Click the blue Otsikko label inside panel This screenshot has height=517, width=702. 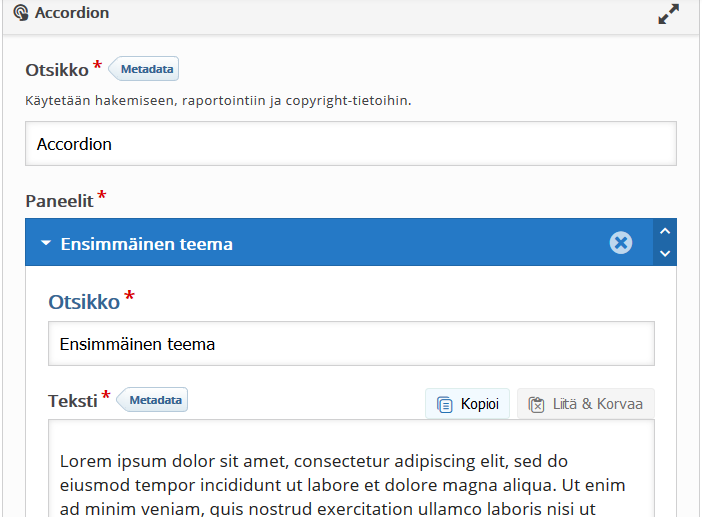pyautogui.click(x=84, y=301)
